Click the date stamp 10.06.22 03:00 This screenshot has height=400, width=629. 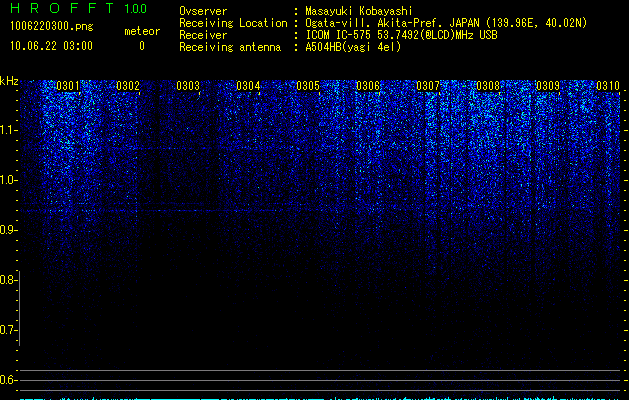click(51, 46)
